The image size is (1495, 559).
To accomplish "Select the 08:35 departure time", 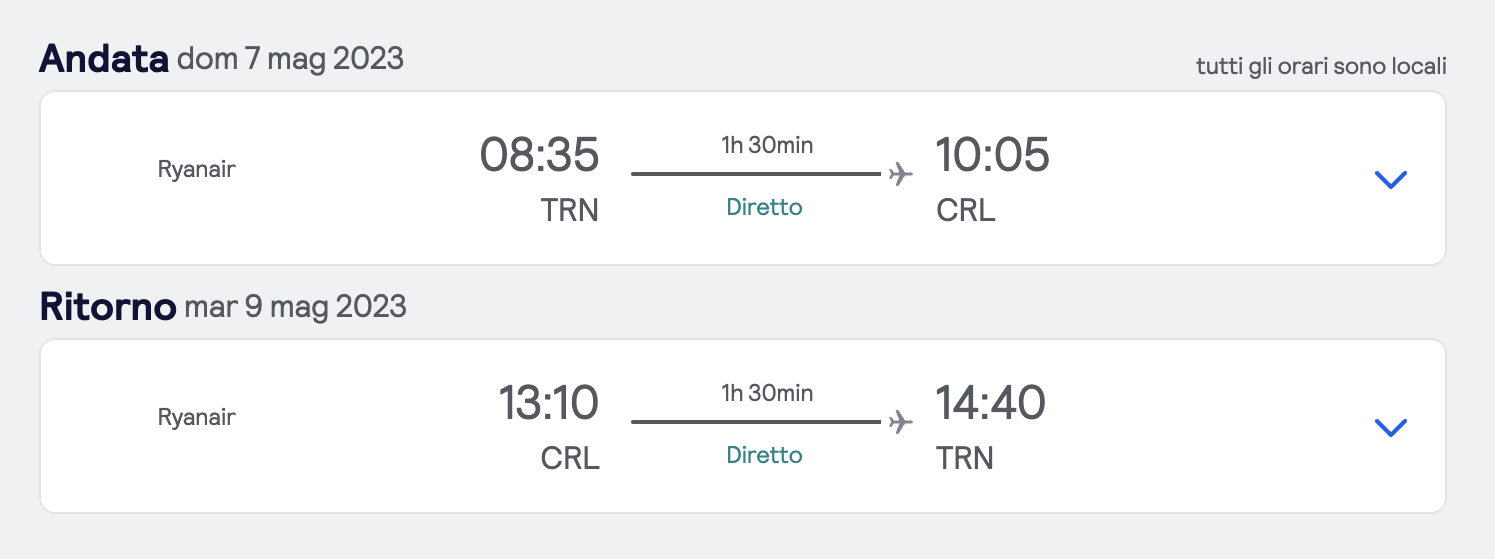I will 539,155.
